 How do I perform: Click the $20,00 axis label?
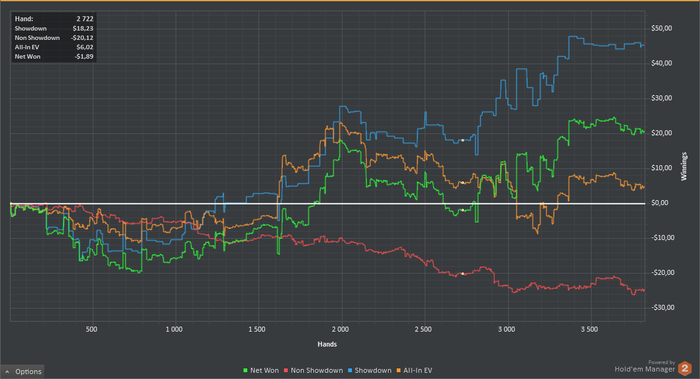coord(662,133)
